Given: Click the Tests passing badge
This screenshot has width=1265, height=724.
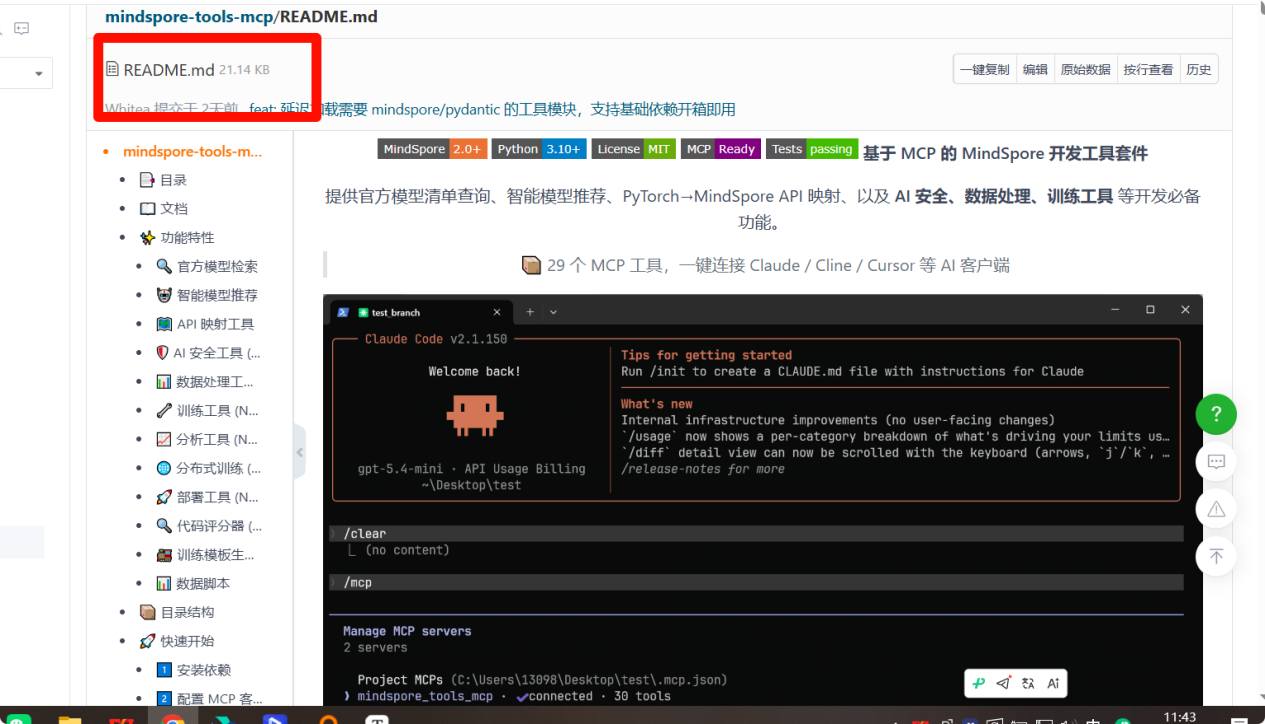Looking at the screenshot, I should click(x=812, y=149).
